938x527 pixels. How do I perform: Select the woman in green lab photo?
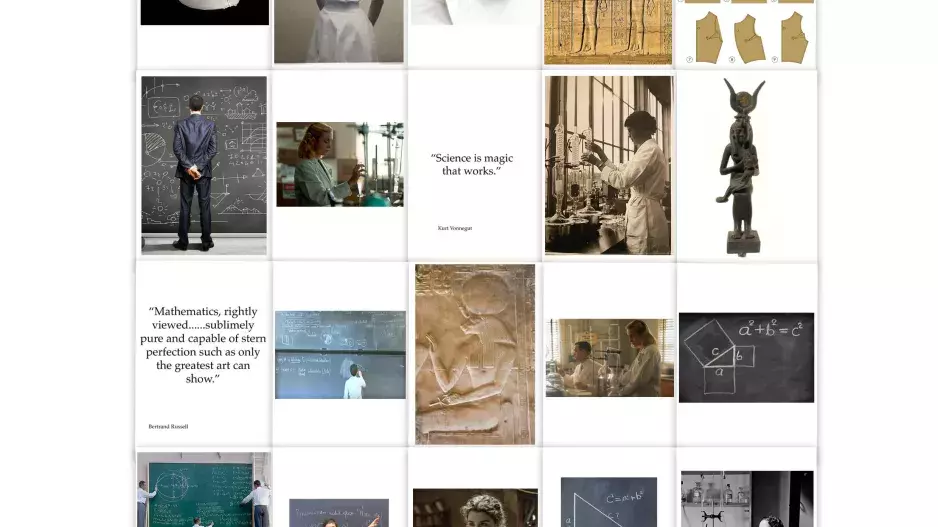click(340, 165)
